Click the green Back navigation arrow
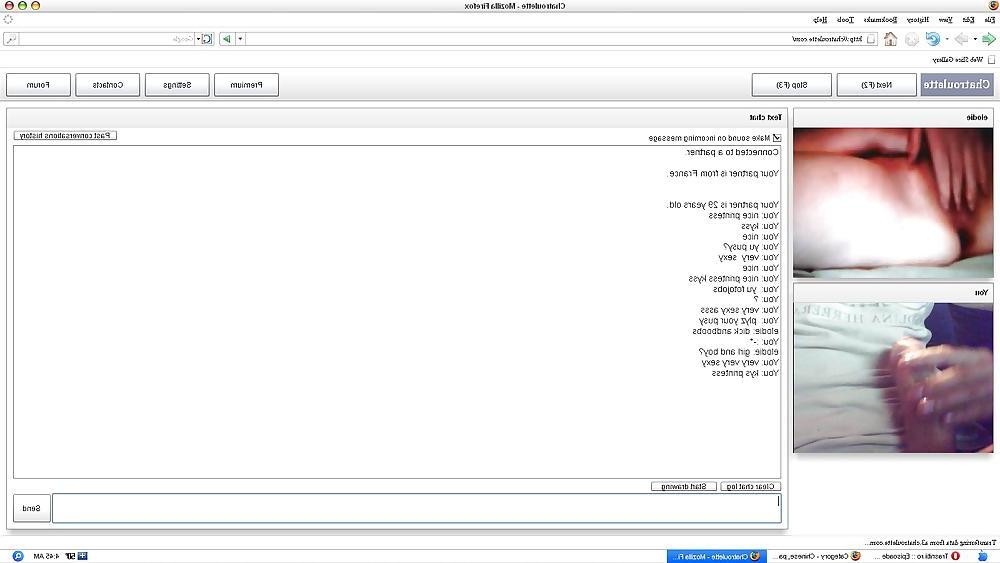This screenshot has width=1000, height=563. [x=988, y=39]
